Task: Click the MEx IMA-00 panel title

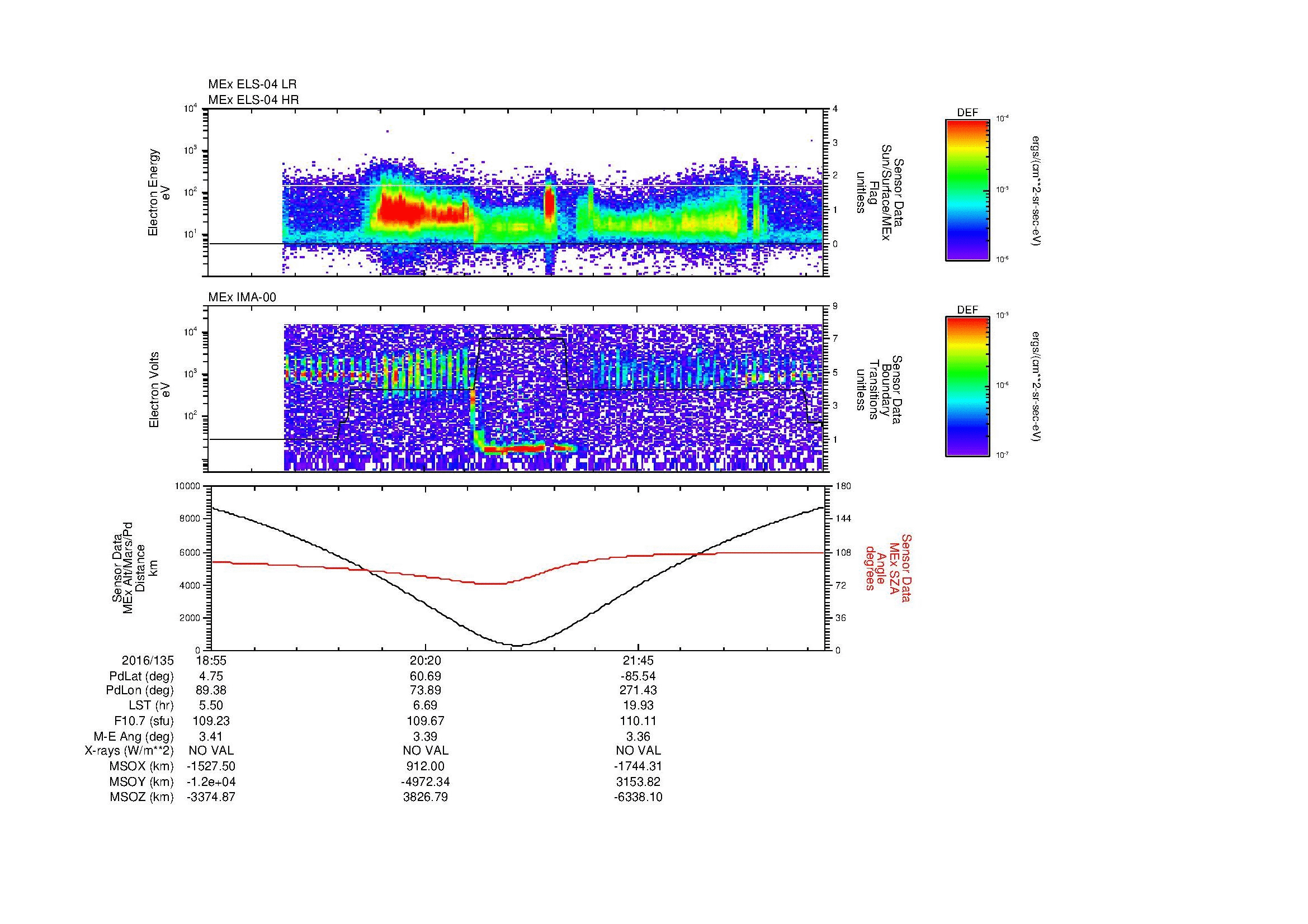Action: pos(242,297)
